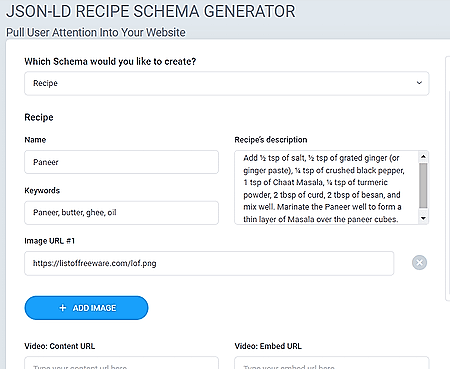Click the description scrollbar down arrow
450x369 pixels.
click(423, 218)
